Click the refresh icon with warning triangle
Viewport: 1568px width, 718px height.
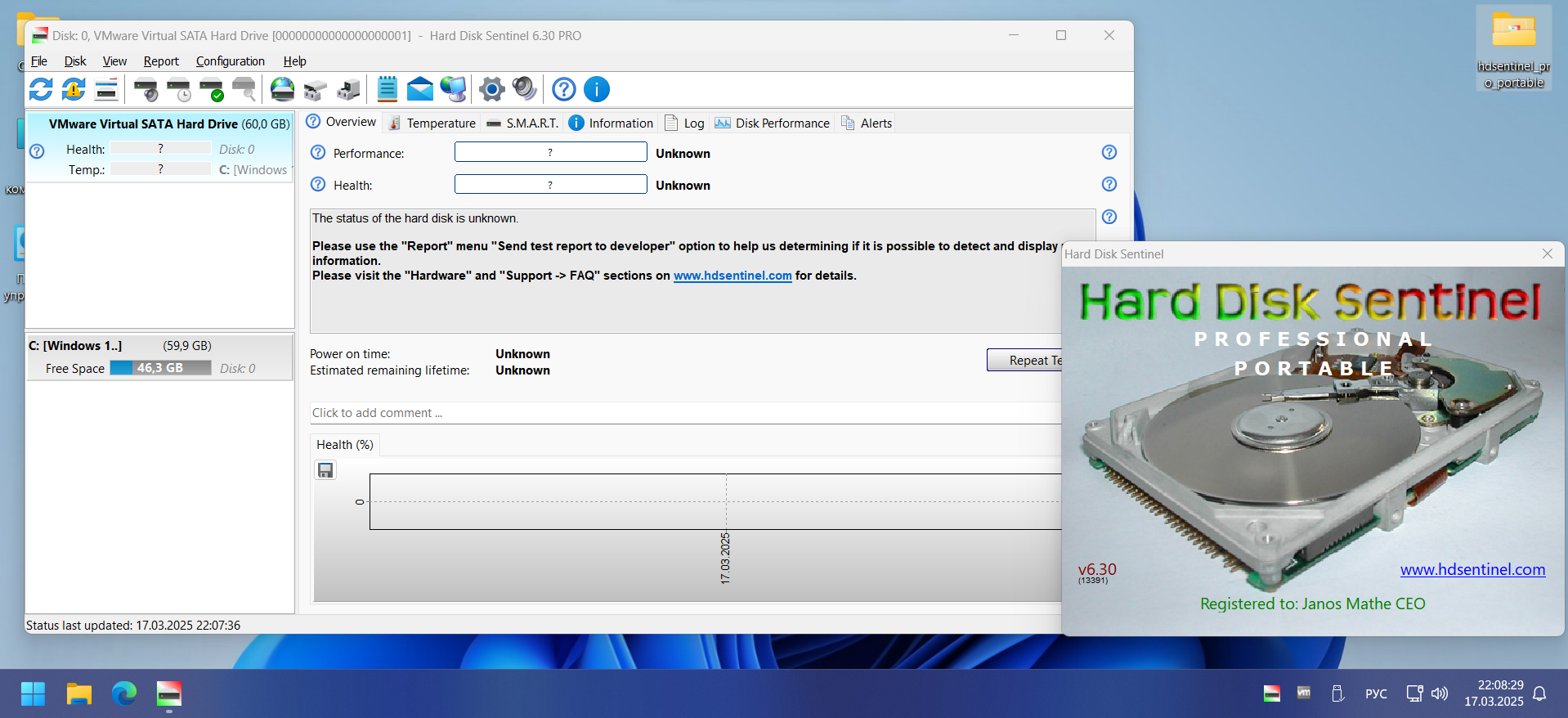pyautogui.click(x=74, y=89)
